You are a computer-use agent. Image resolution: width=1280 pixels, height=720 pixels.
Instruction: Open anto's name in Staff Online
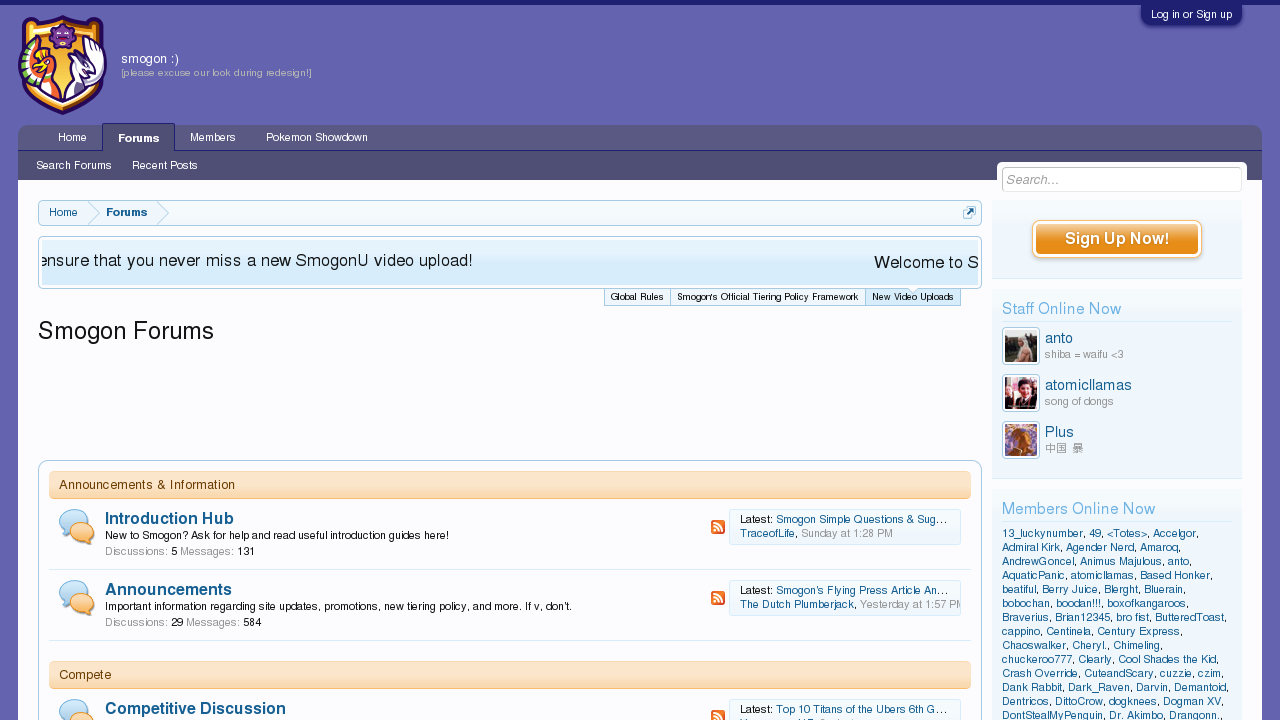pyautogui.click(x=1059, y=338)
